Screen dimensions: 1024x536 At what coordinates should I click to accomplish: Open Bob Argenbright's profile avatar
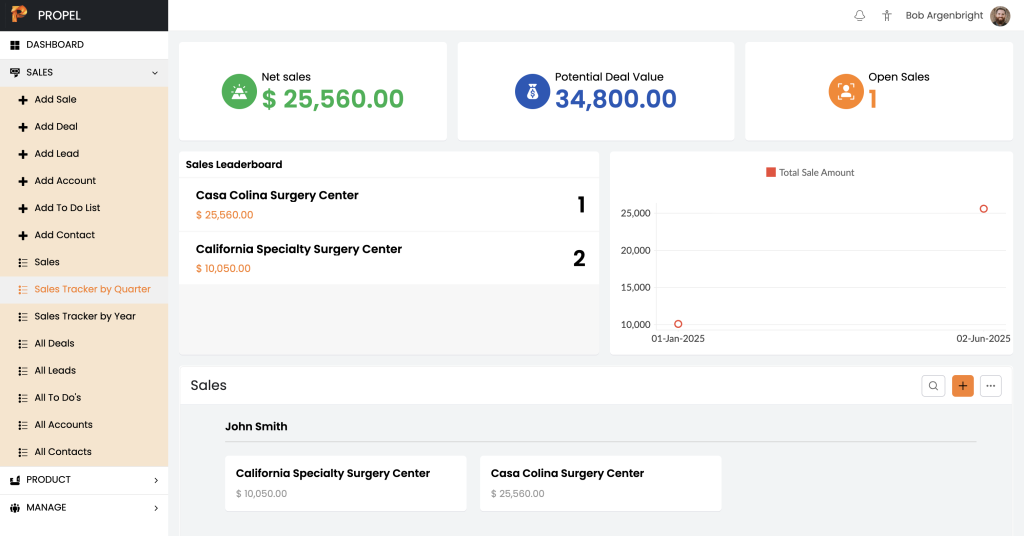(1000, 16)
